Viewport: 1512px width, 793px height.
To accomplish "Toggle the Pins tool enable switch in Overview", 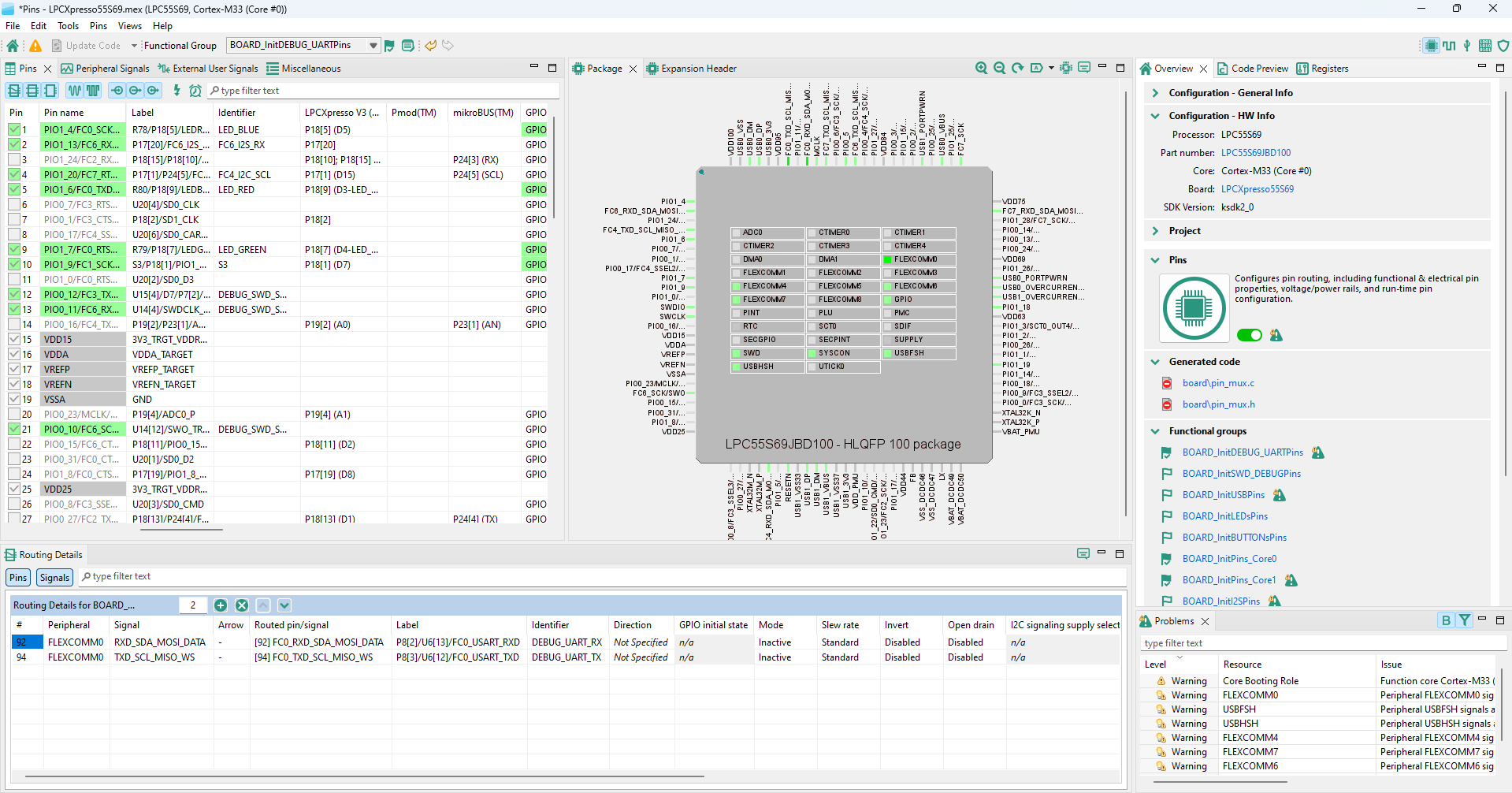I will [1250, 335].
